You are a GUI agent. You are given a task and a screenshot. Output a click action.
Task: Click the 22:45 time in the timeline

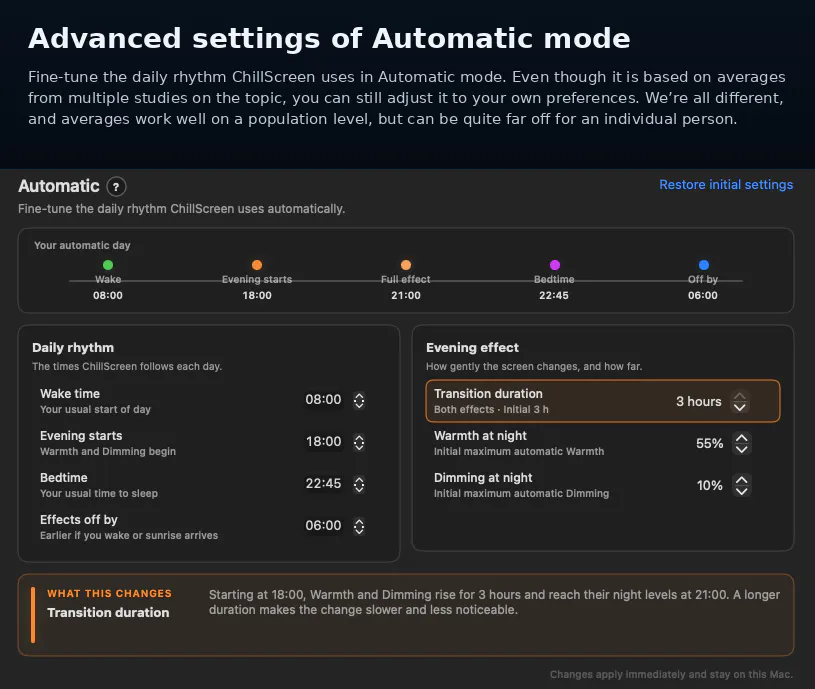554,296
